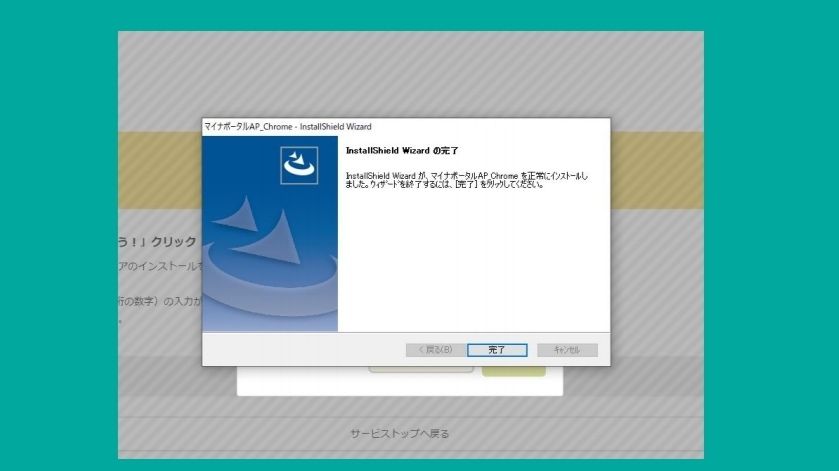Open the サービストップへ戻る link
Viewport: 839px width, 471px height.
click(399, 434)
